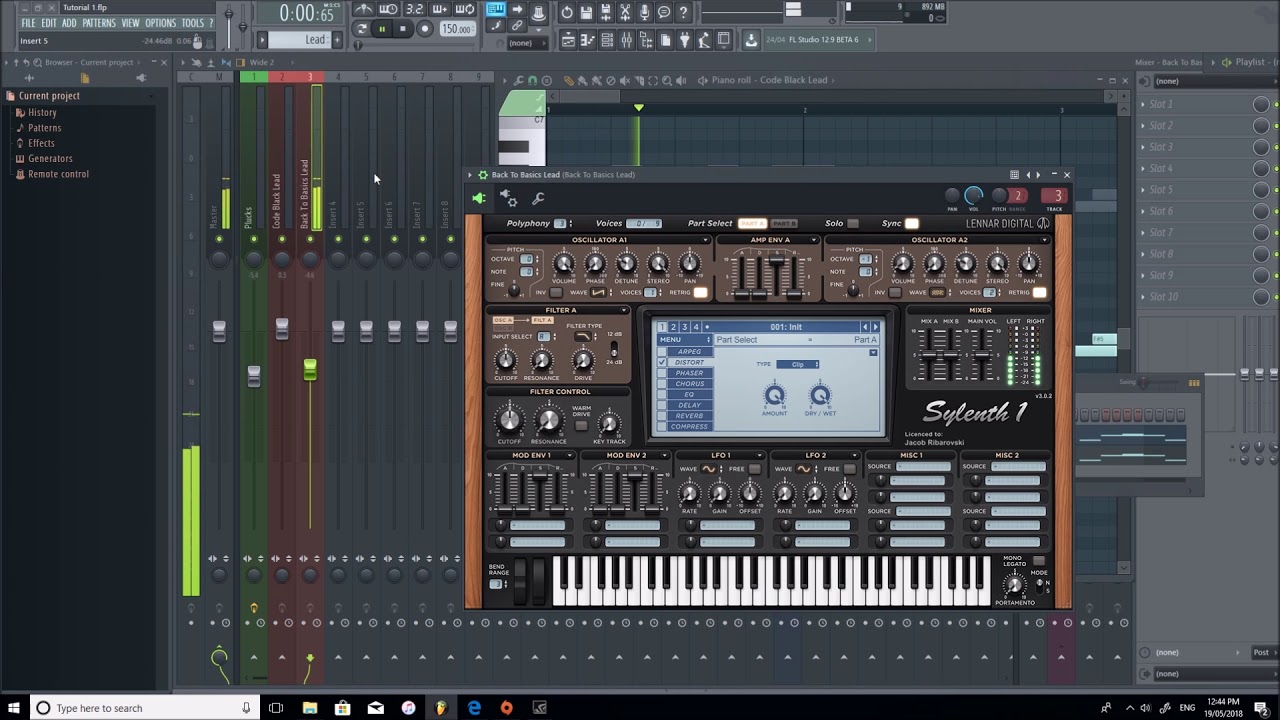The width and height of the screenshot is (1280, 720).
Task: Uncheck the DISTORT effect checkbox
Action: tap(662, 362)
